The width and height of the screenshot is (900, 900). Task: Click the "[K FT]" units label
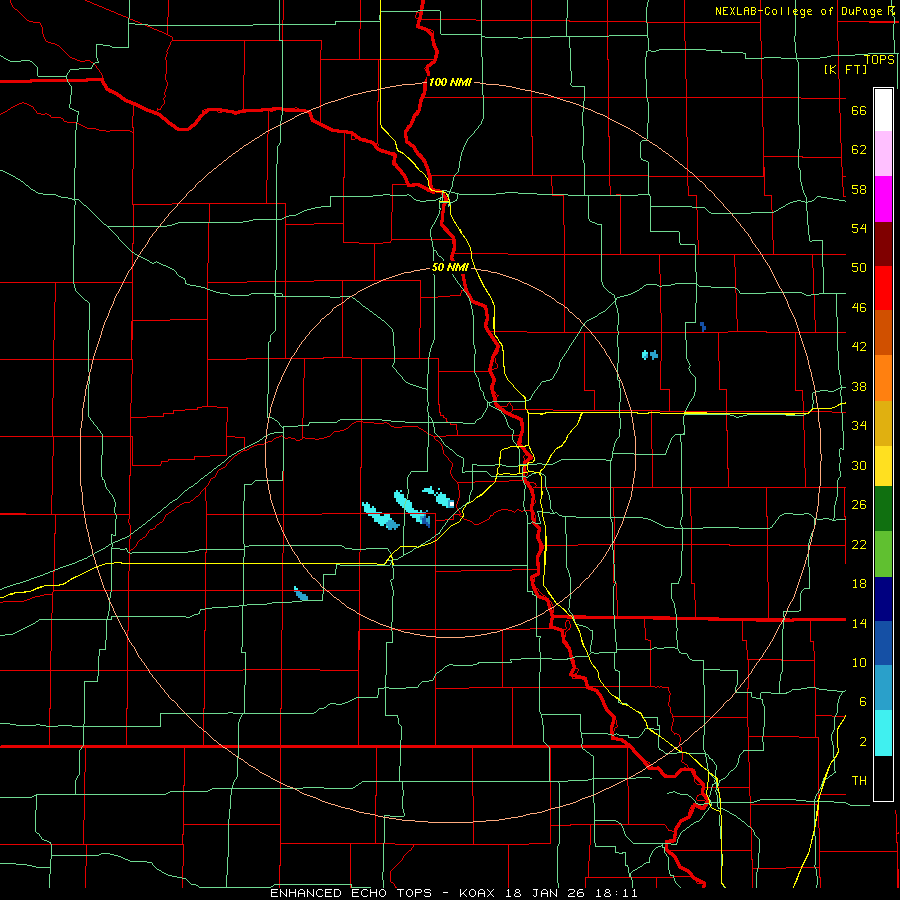pos(845,69)
